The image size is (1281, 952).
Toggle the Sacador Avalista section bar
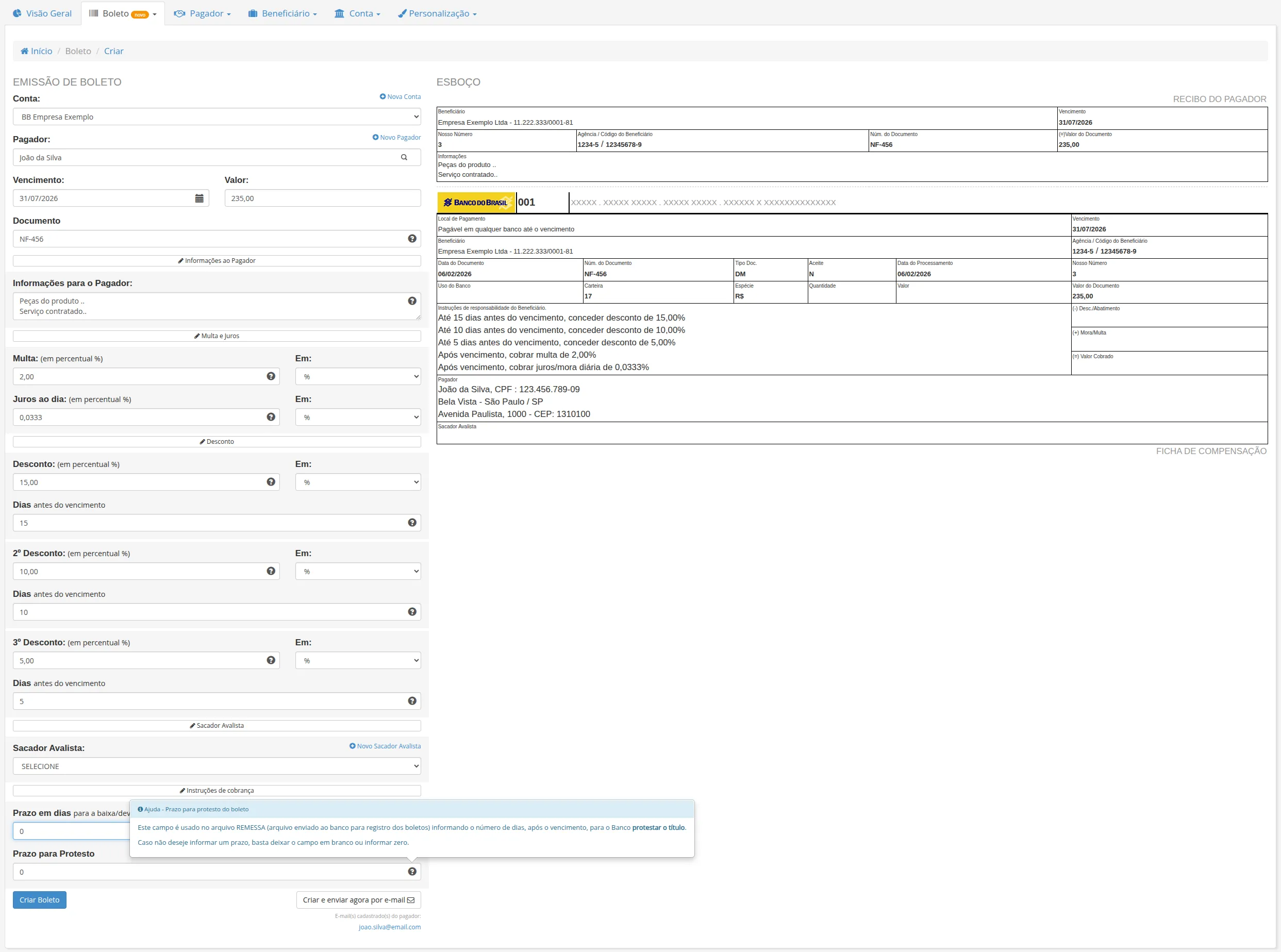tap(217, 726)
